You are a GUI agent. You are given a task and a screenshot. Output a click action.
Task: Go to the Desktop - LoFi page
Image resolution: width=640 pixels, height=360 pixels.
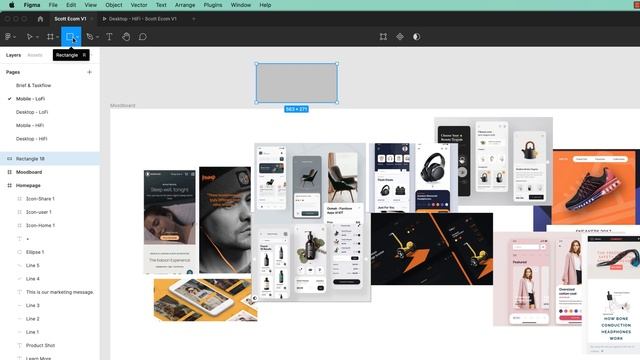click(32, 112)
